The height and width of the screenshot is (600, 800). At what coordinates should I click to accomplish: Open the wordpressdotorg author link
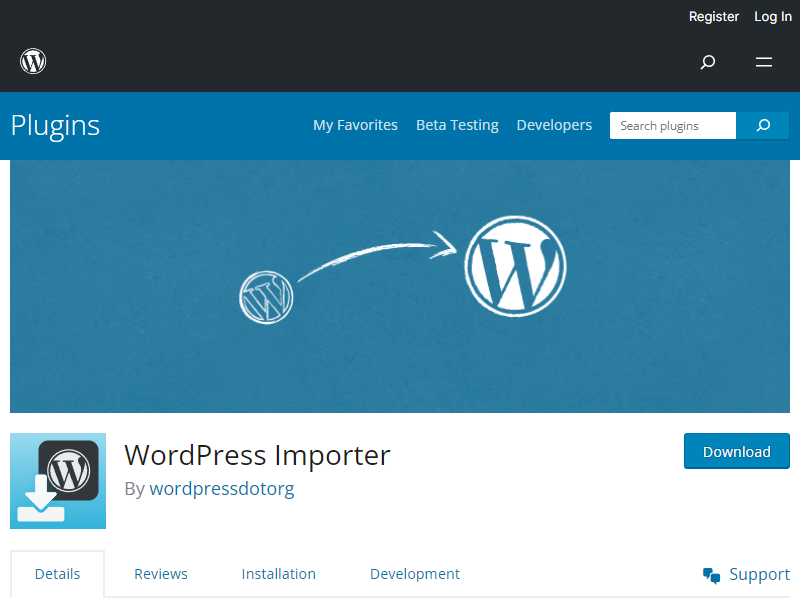click(222, 489)
